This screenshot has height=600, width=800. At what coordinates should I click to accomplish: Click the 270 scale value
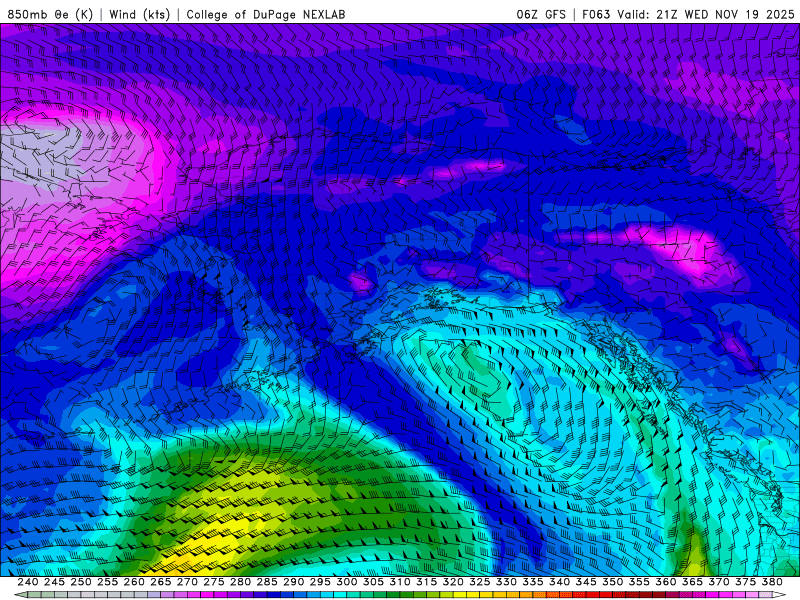coord(187,582)
